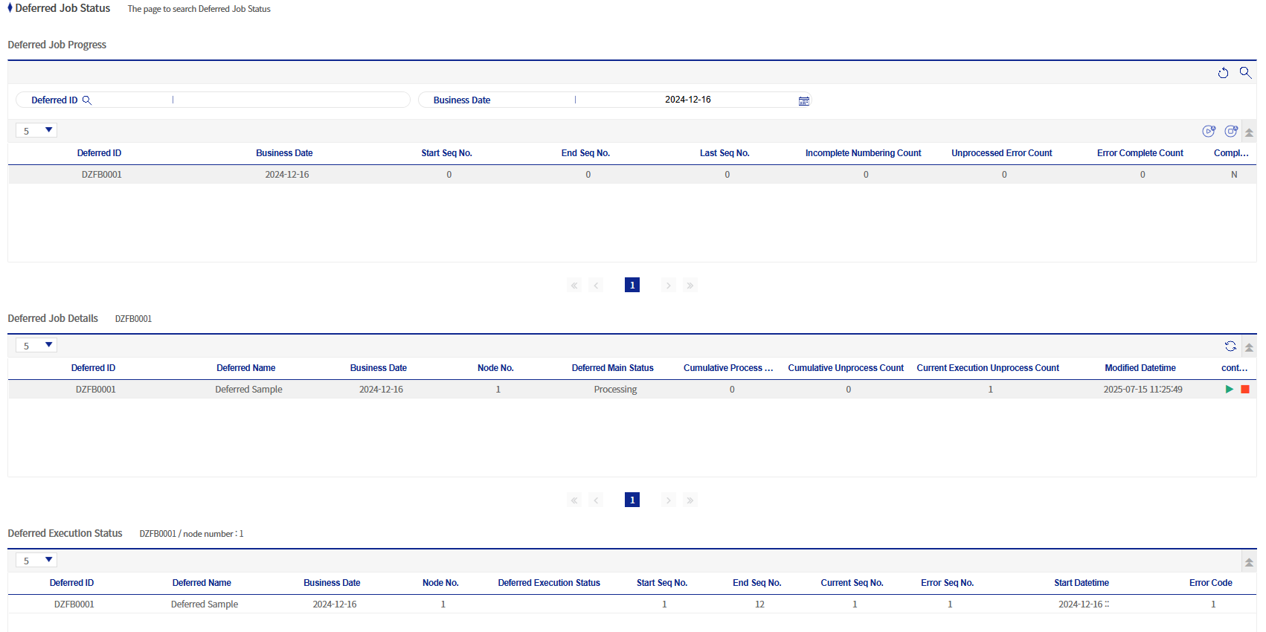Click the Deferred Main Status column header
This screenshot has width=1266, height=632.
pyautogui.click(x=613, y=368)
